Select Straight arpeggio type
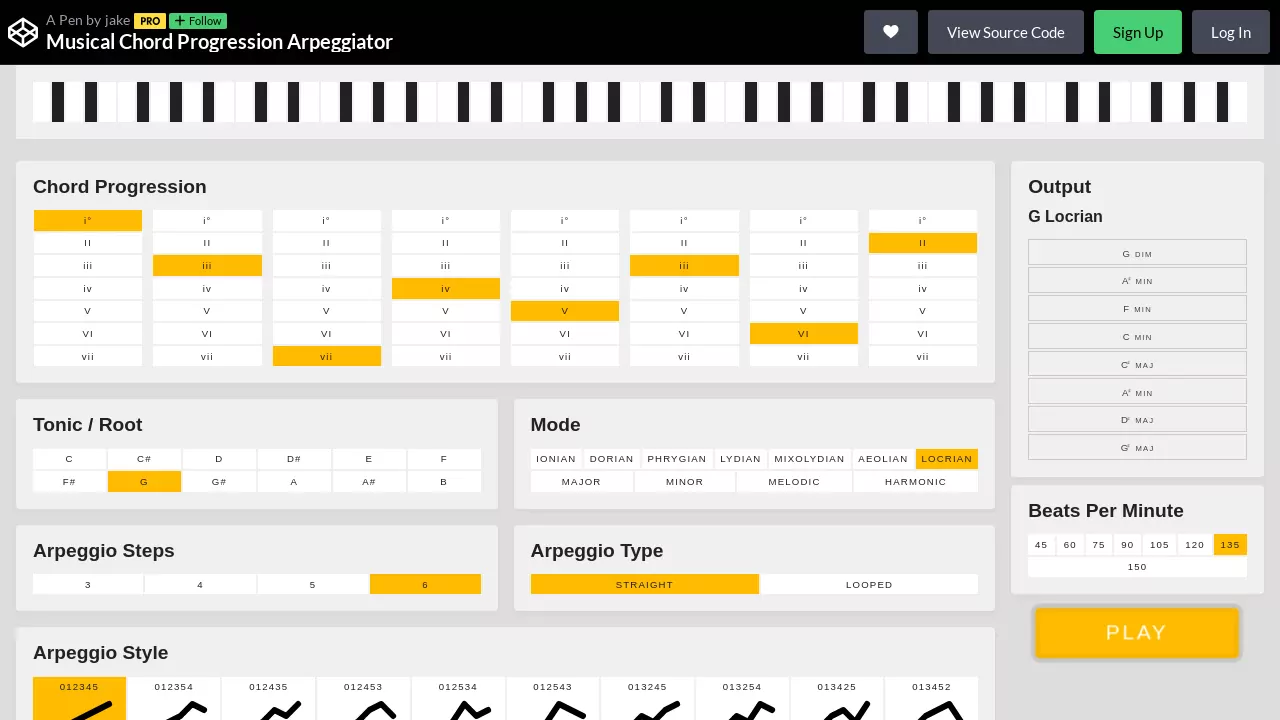 tap(645, 584)
